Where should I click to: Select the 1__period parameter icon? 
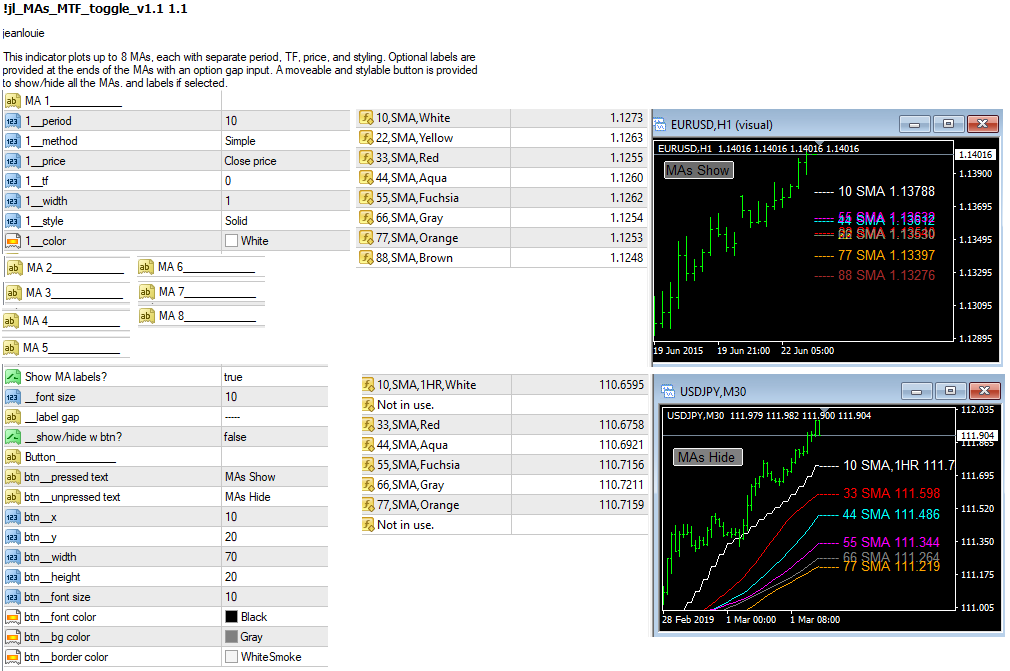[x=12, y=121]
